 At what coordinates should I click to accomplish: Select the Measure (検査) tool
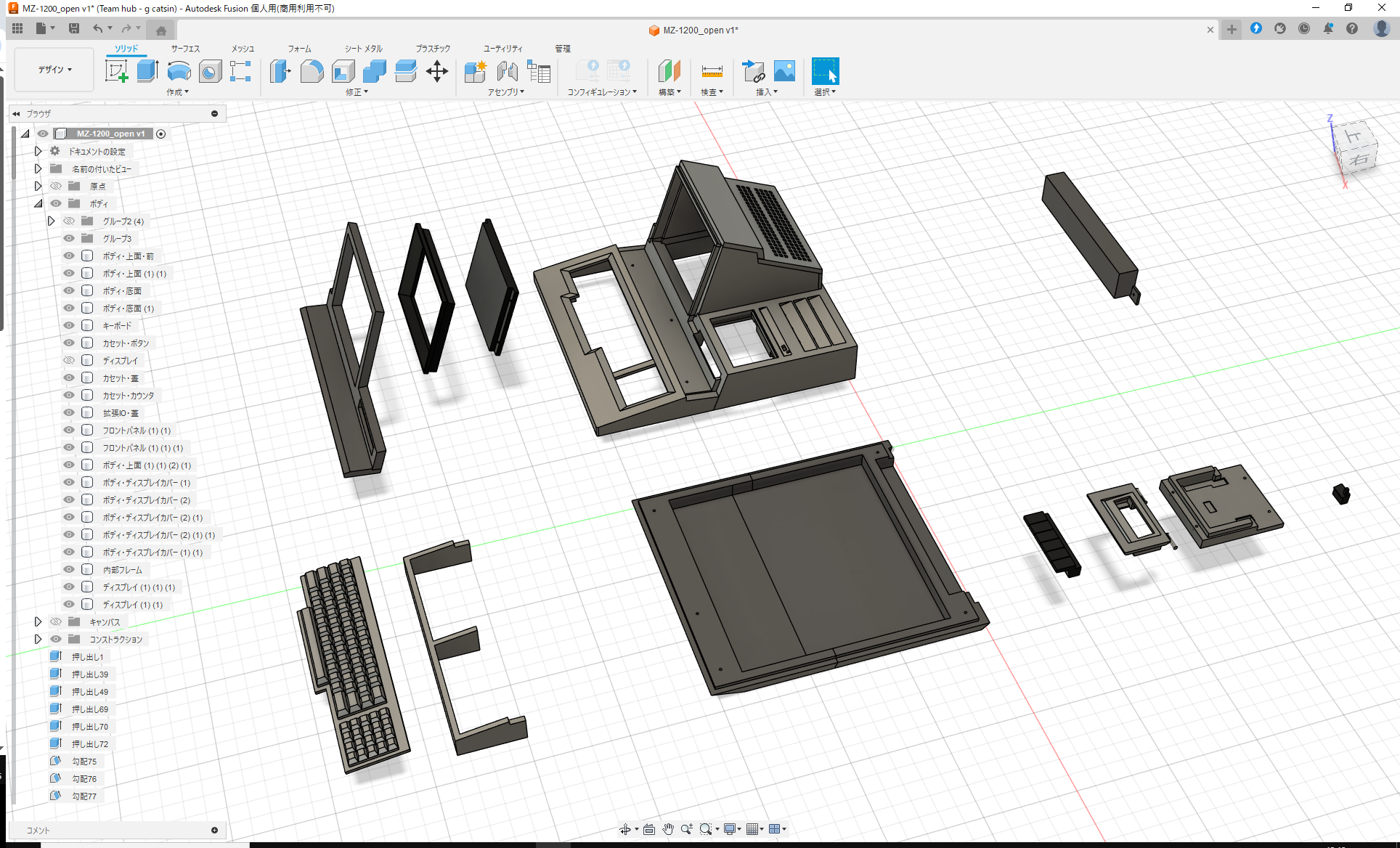[x=712, y=71]
